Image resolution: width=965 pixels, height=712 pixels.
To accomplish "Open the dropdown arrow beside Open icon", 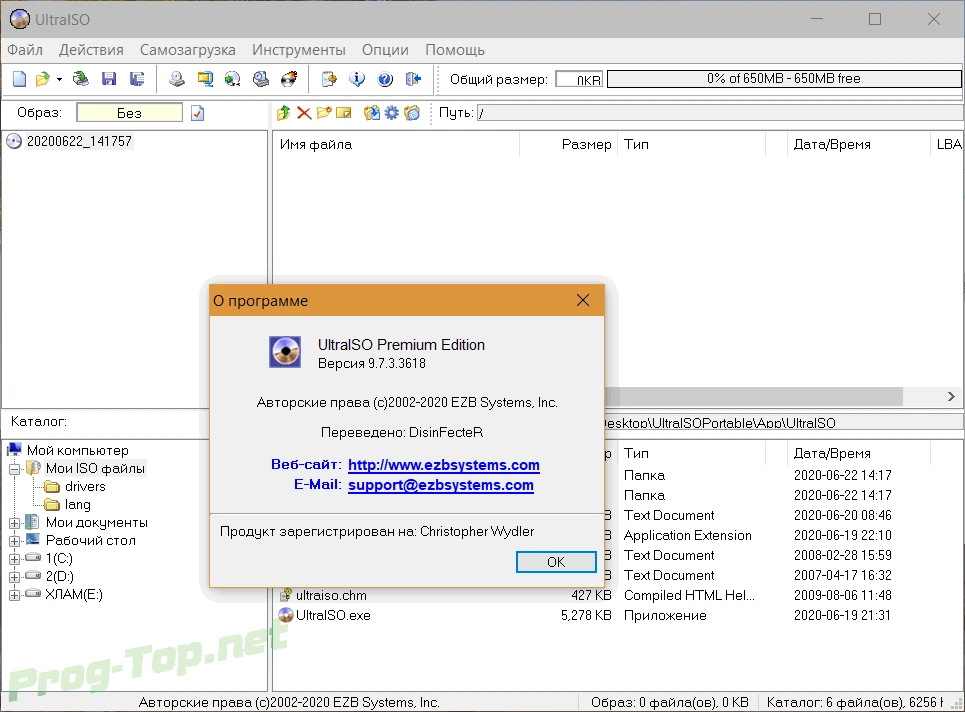I will click(x=59, y=79).
